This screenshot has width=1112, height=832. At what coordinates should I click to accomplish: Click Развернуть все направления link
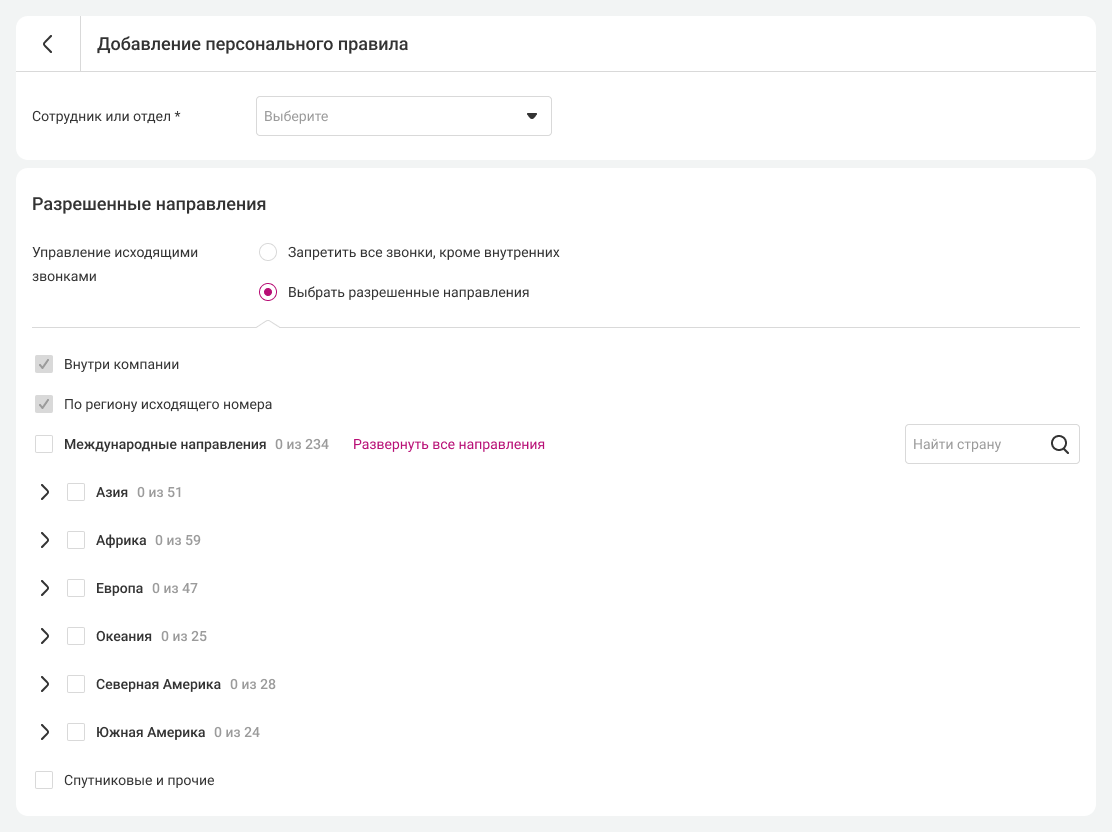click(x=448, y=444)
